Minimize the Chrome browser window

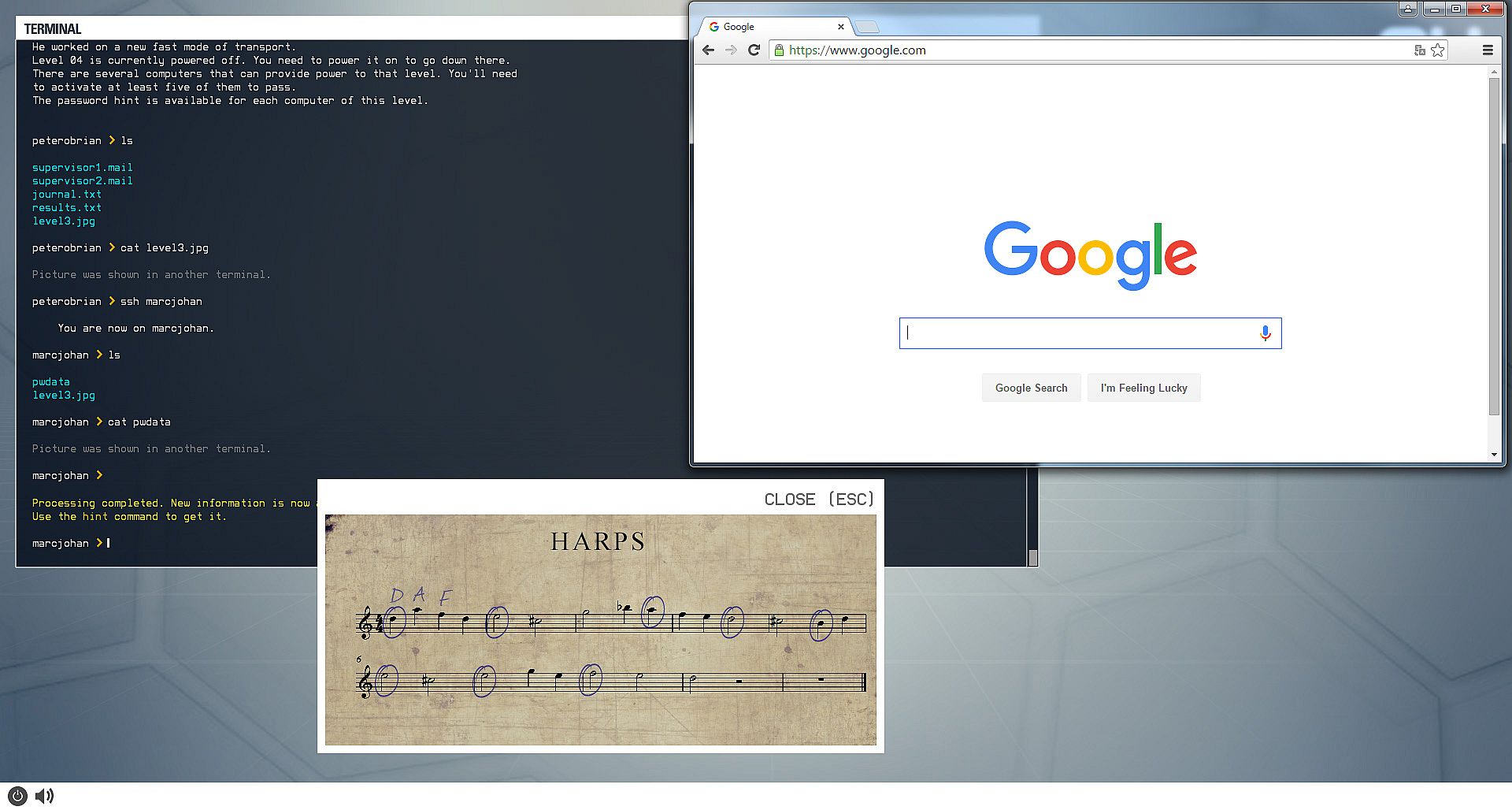[x=1435, y=9]
